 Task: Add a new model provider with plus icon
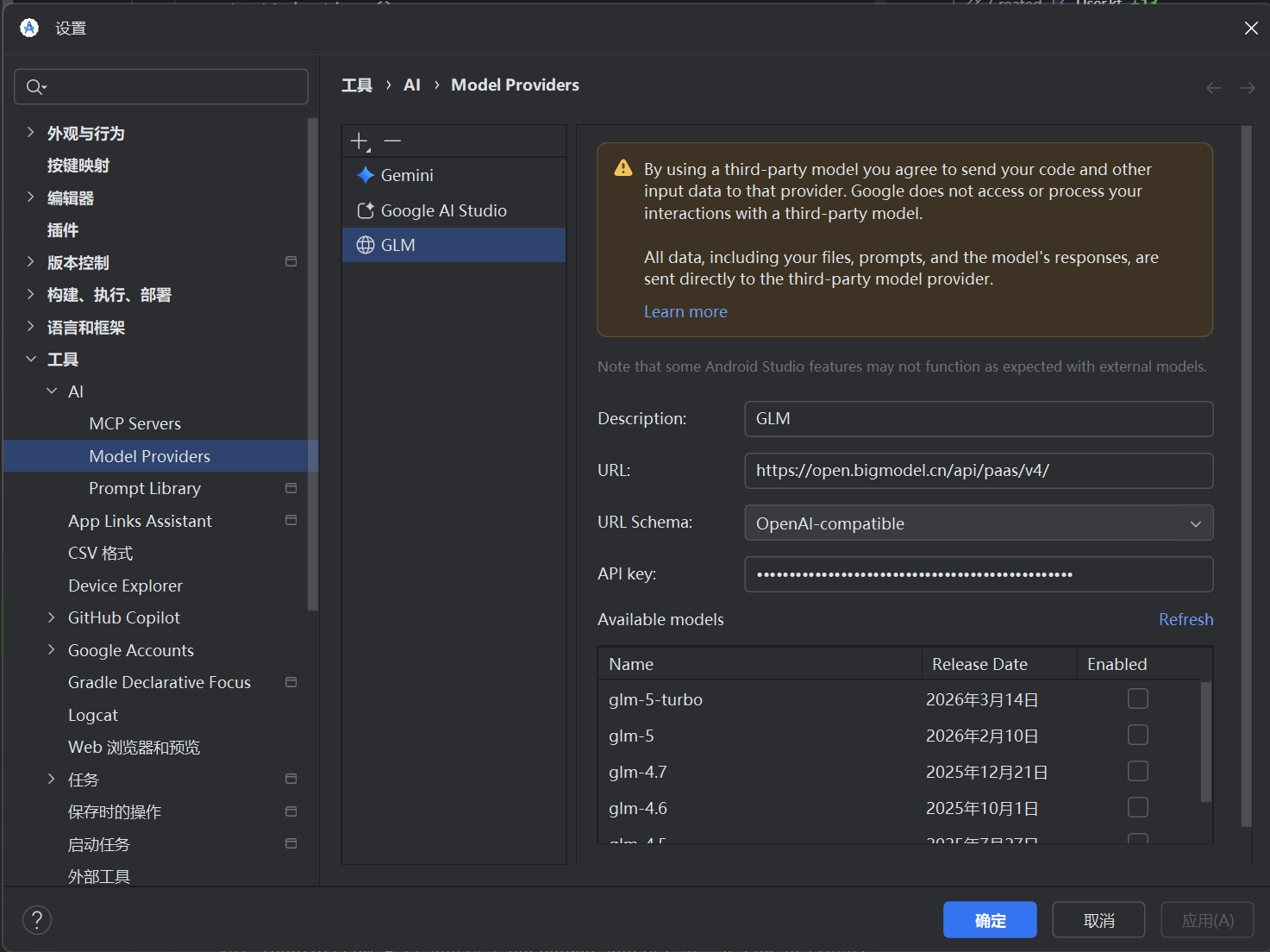click(360, 141)
